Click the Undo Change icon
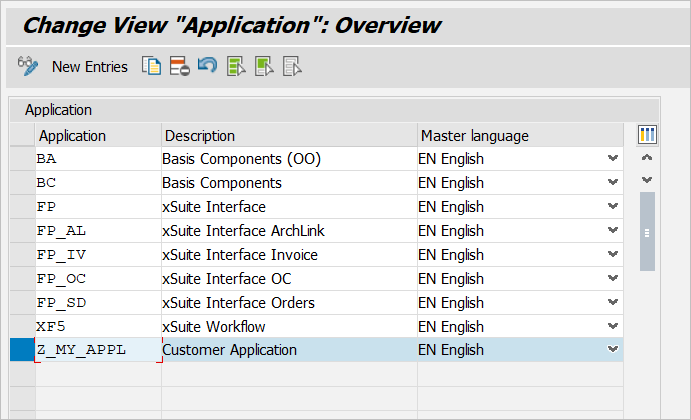The height and width of the screenshot is (420, 691). point(207,67)
